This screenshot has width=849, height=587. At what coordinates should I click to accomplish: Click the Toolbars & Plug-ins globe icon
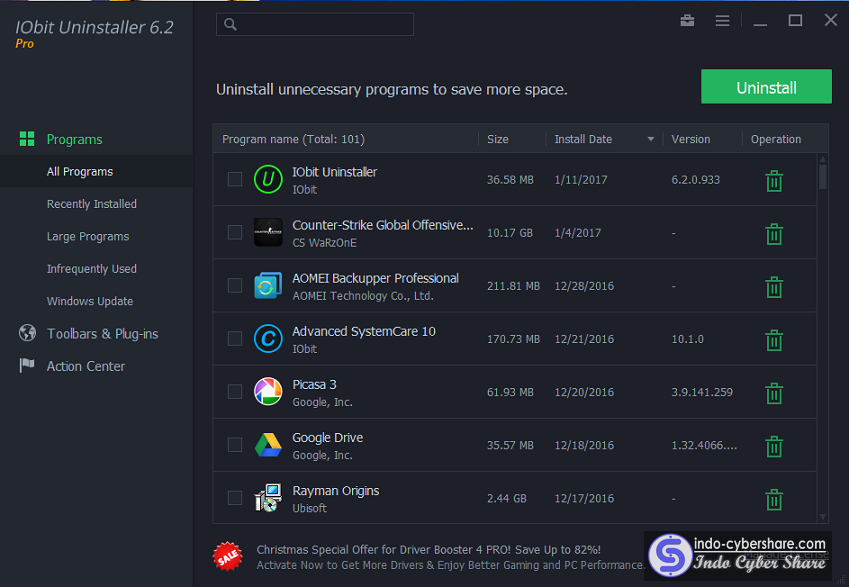(27, 332)
